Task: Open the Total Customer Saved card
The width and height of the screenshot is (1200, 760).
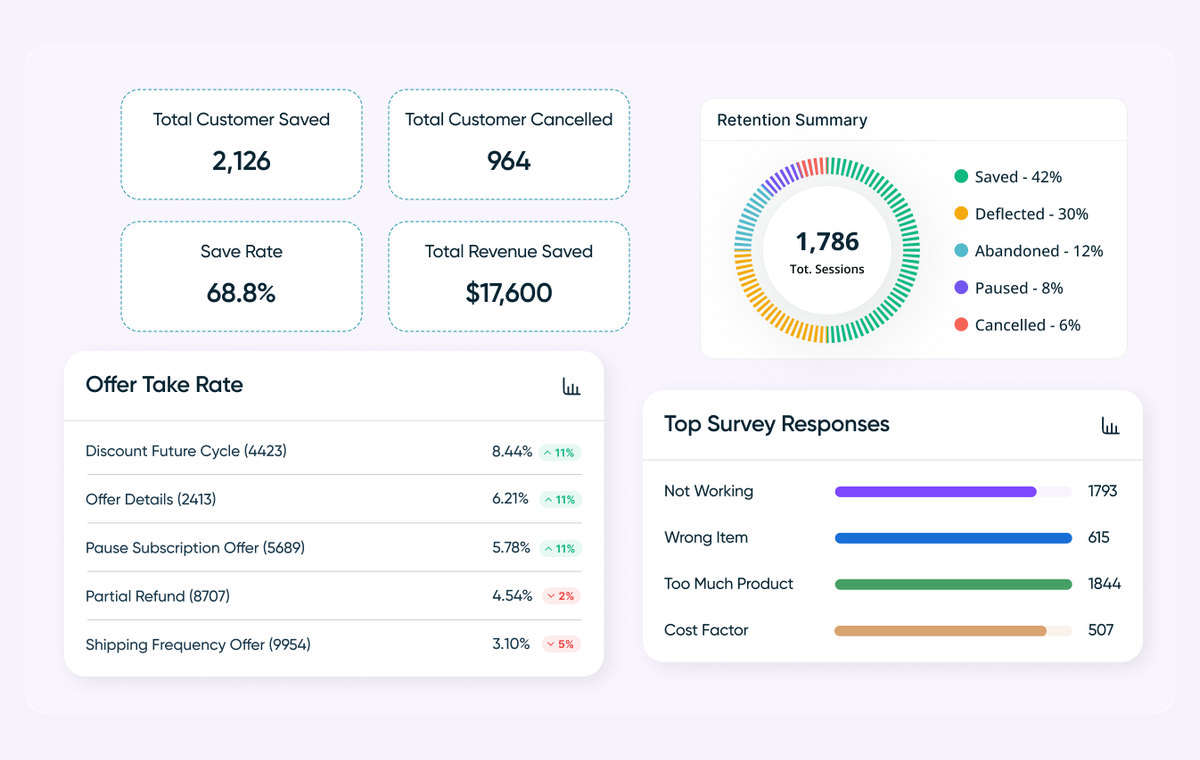Action: 241,144
